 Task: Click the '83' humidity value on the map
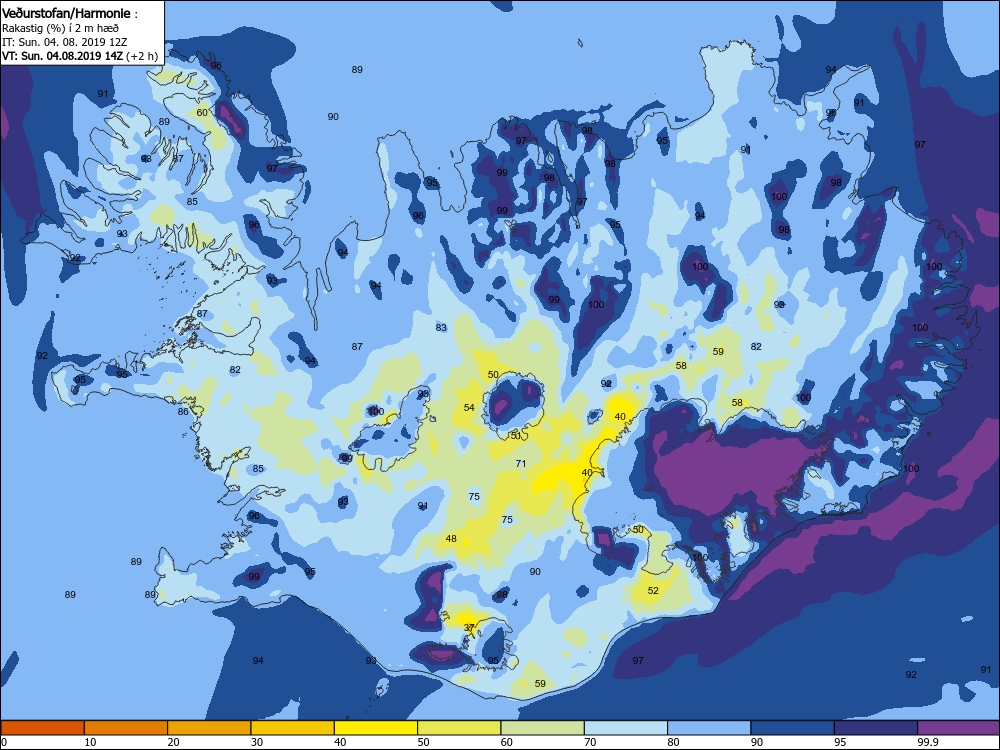point(441,327)
